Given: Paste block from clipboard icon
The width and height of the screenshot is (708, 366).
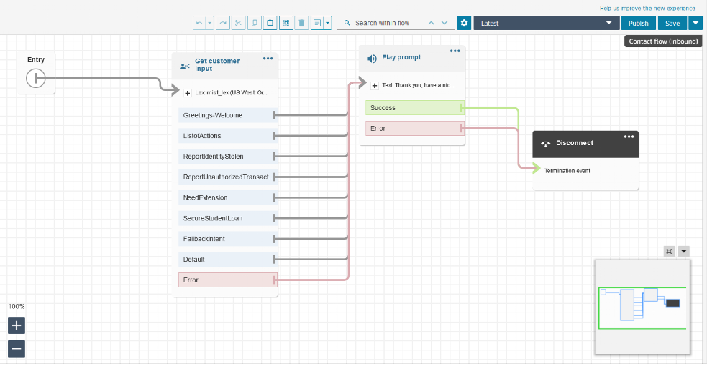Looking at the screenshot, I should pyautogui.click(x=270, y=23).
